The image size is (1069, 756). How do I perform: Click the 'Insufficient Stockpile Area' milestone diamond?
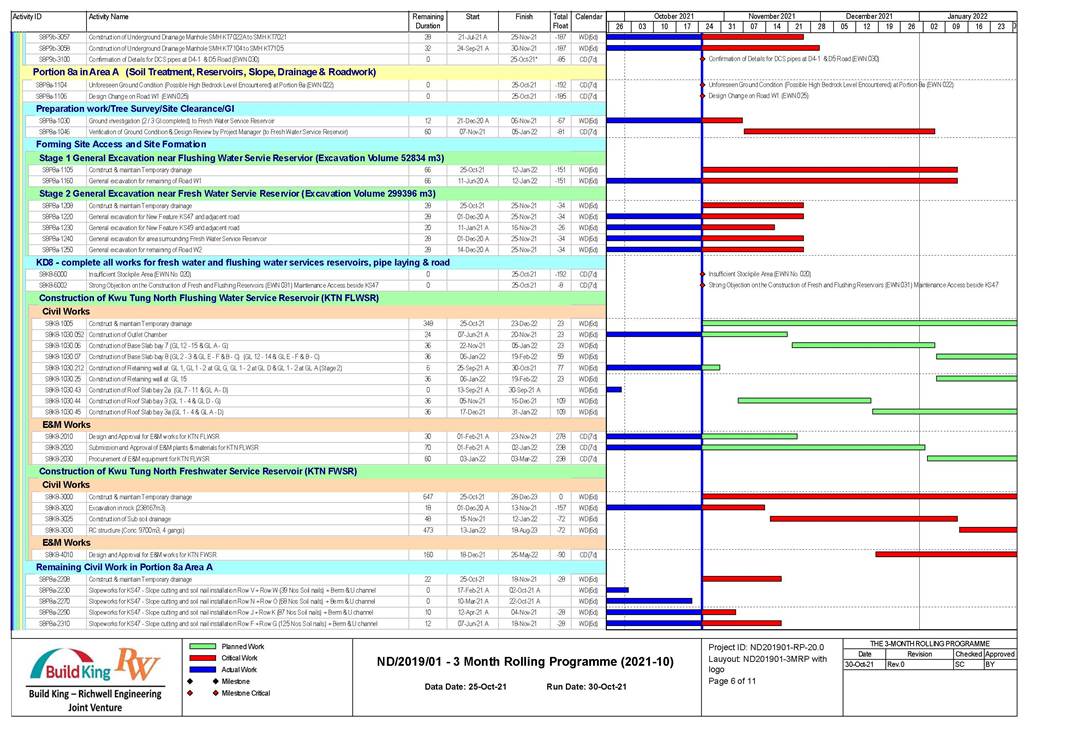pos(702,274)
